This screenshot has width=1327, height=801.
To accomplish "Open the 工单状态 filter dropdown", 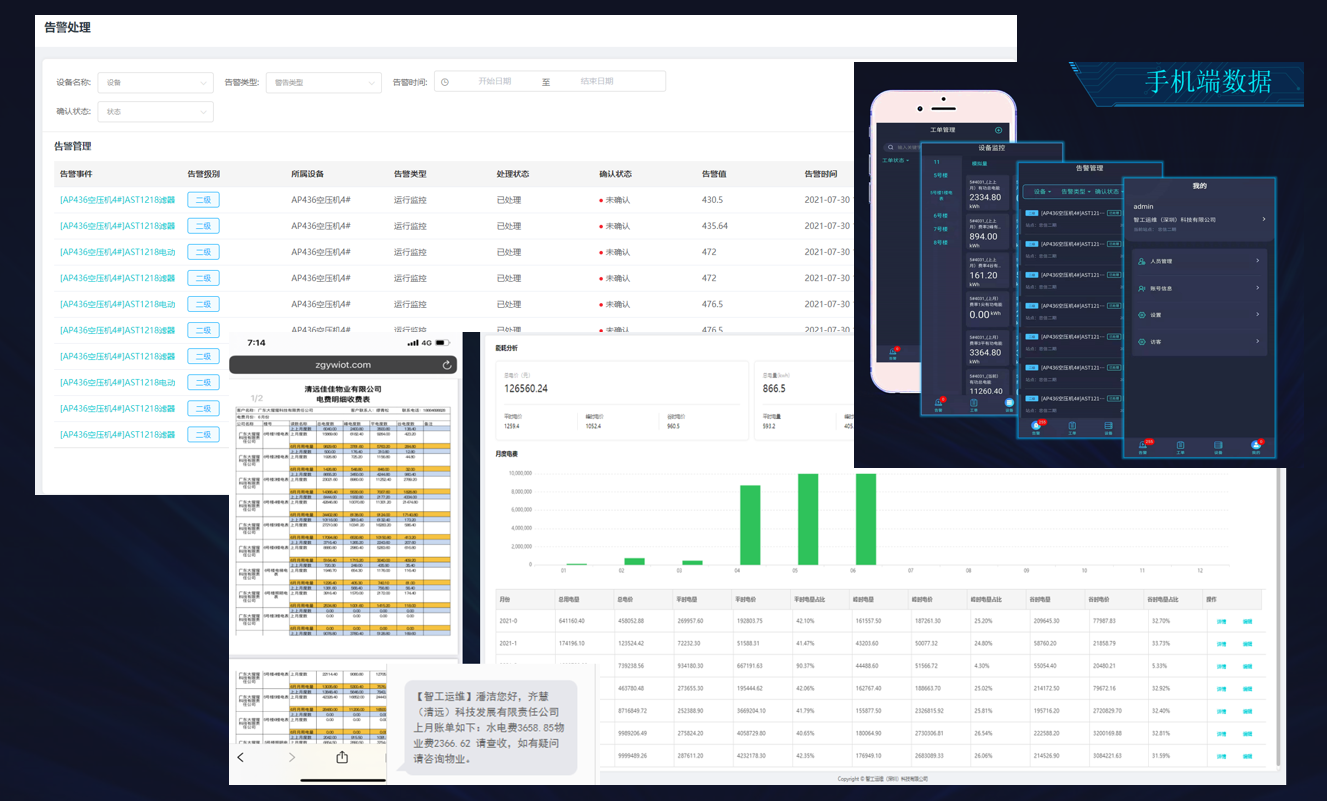I will pyautogui.click(x=894, y=160).
